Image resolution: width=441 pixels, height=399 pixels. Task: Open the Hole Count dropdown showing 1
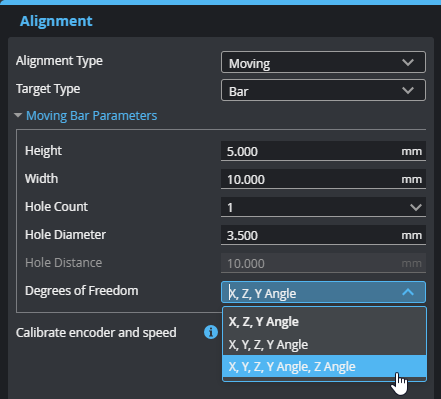pyautogui.click(x=323, y=207)
